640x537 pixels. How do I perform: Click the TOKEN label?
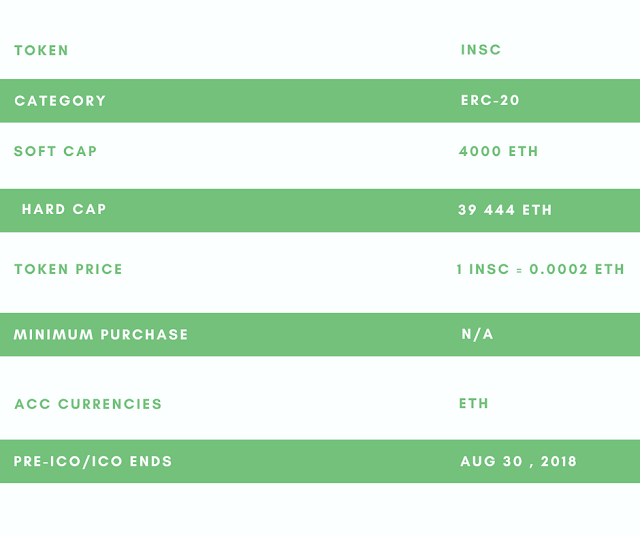click(x=41, y=51)
